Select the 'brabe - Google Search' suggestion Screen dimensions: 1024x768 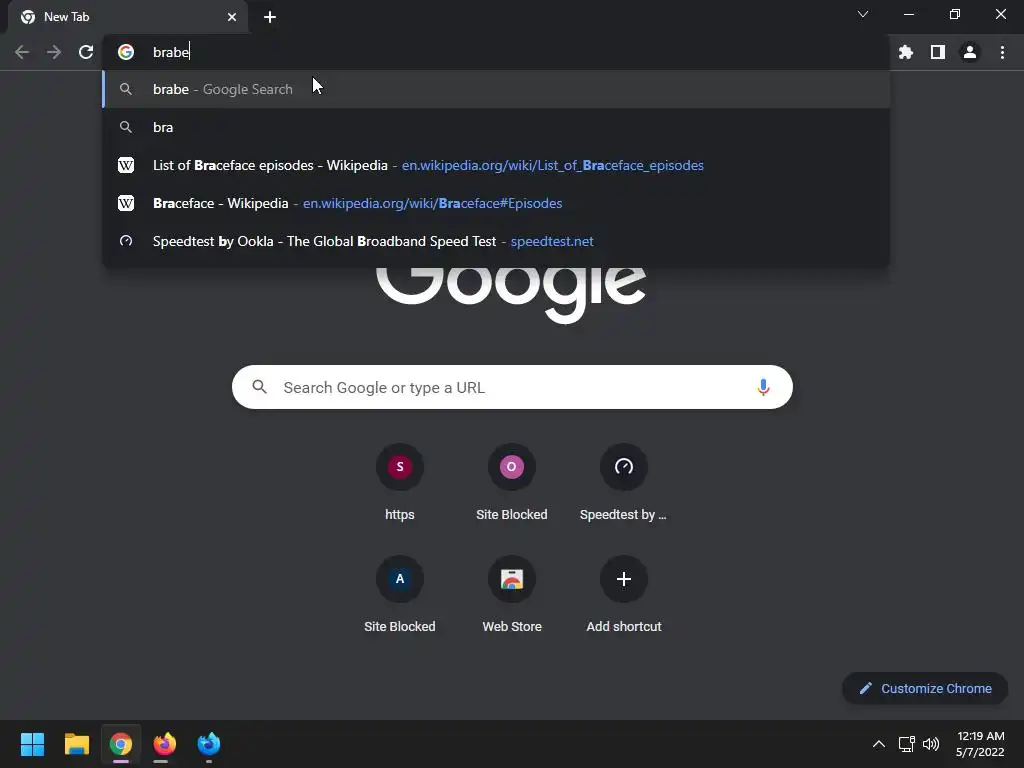[x=496, y=89]
